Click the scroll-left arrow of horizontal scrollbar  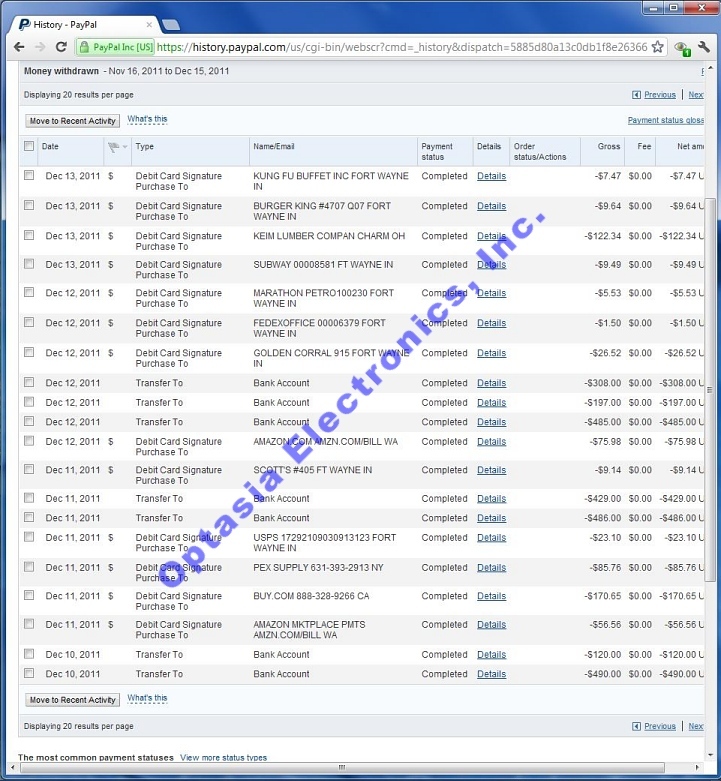(x=13, y=767)
